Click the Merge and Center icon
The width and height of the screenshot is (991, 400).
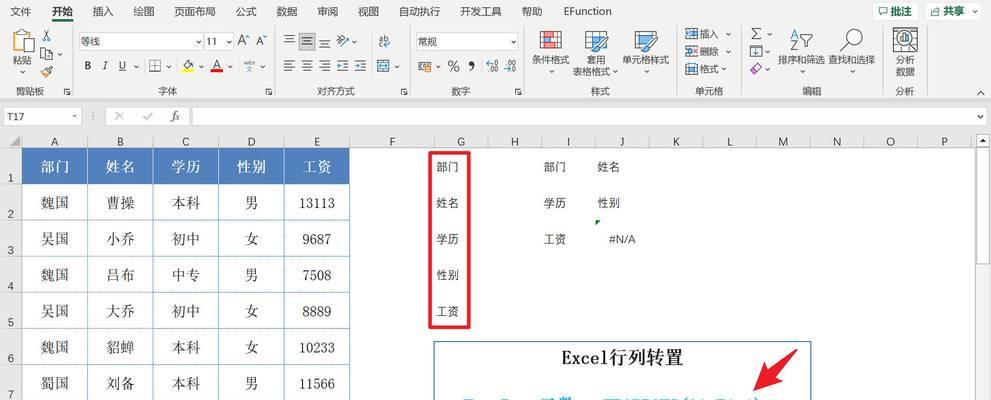[383, 66]
